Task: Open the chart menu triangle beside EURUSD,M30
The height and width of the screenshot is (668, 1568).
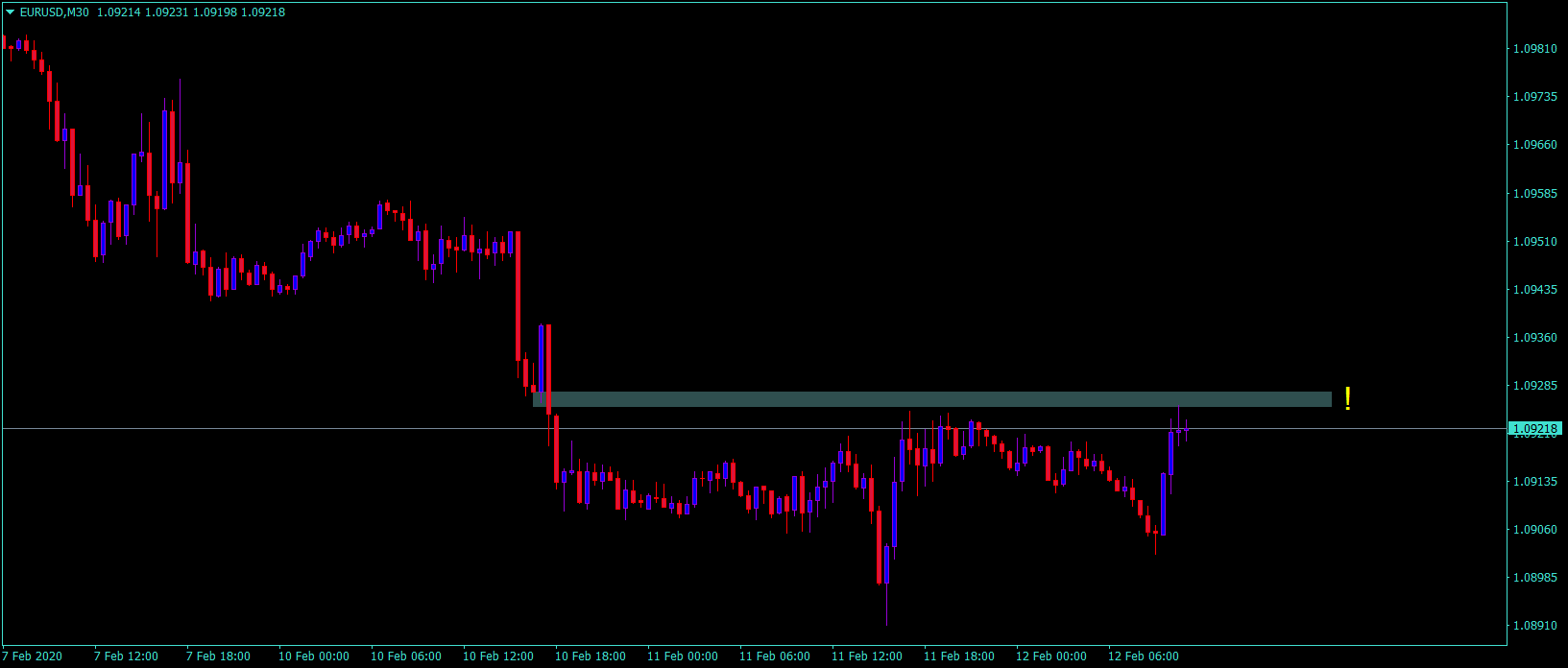Action: coord(11,12)
